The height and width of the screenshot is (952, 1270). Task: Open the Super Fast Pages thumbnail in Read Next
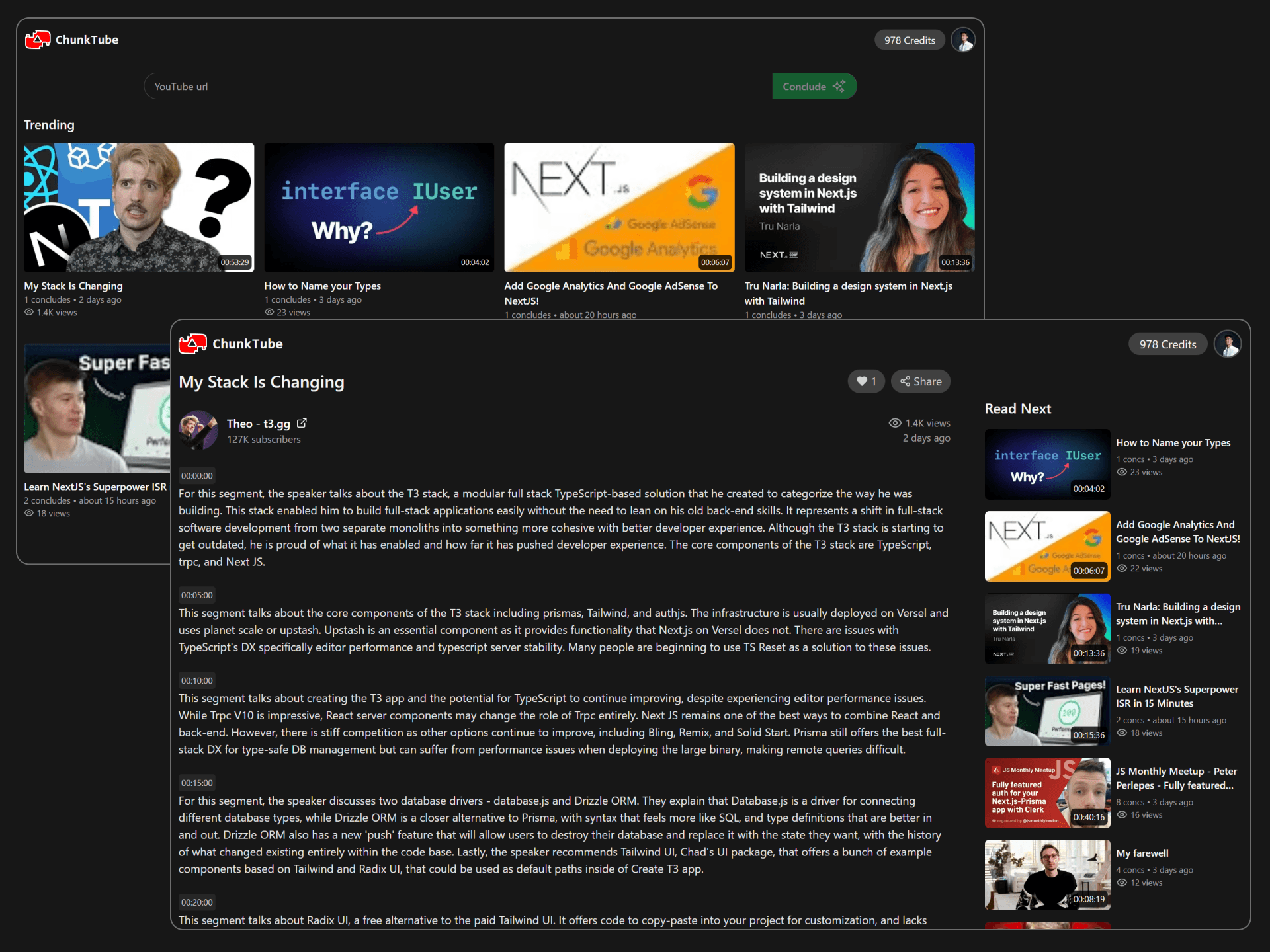(1047, 711)
